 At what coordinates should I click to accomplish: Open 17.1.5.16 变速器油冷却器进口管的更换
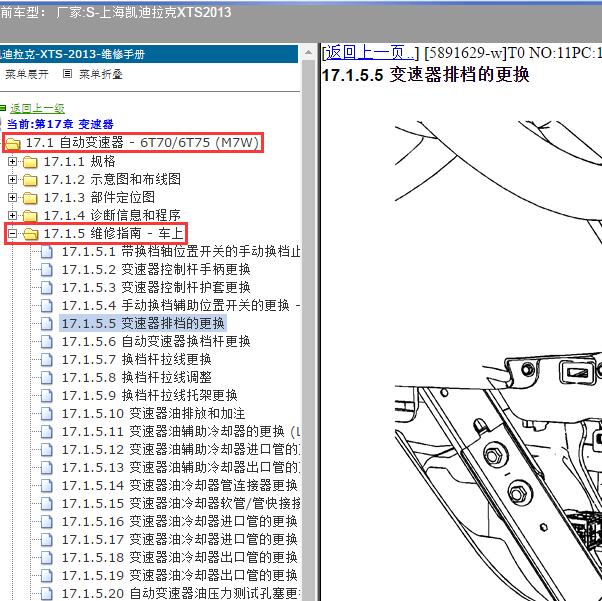click(x=180, y=521)
